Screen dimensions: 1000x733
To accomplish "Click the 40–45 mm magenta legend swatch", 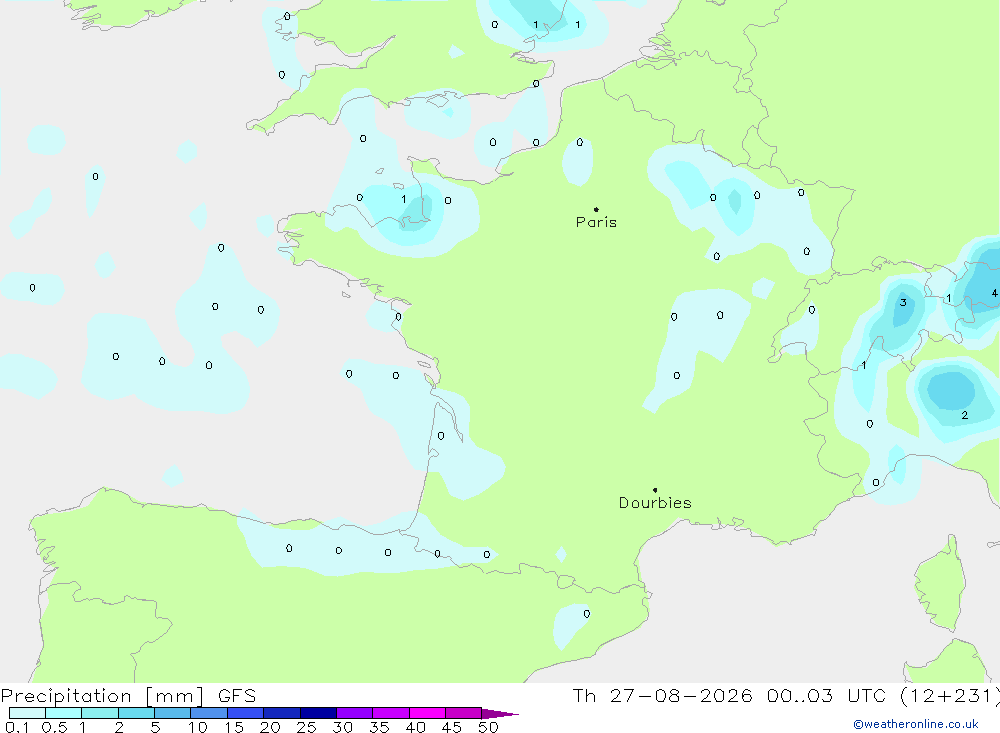I will pos(427,713).
